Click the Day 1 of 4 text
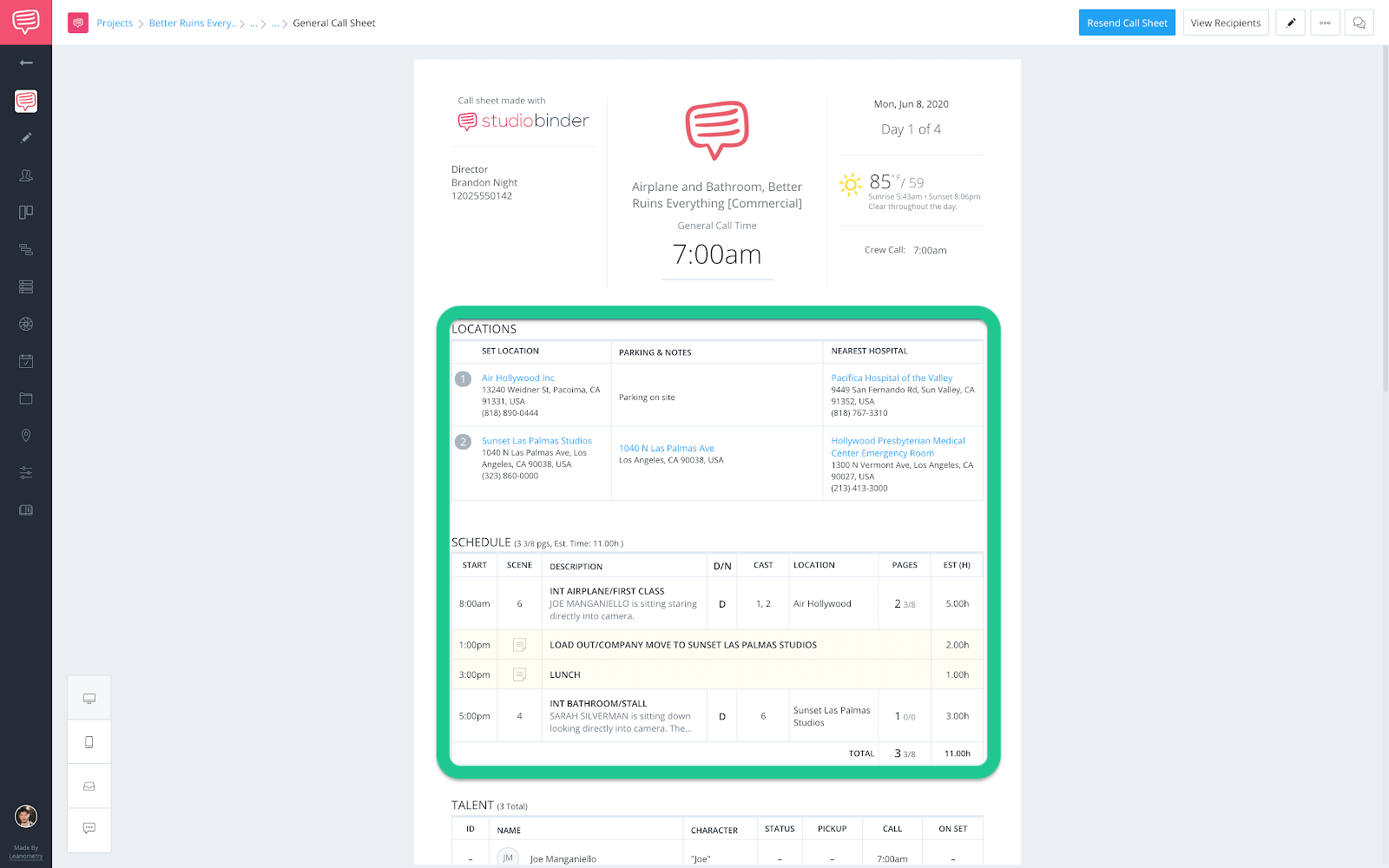 coord(911,129)
